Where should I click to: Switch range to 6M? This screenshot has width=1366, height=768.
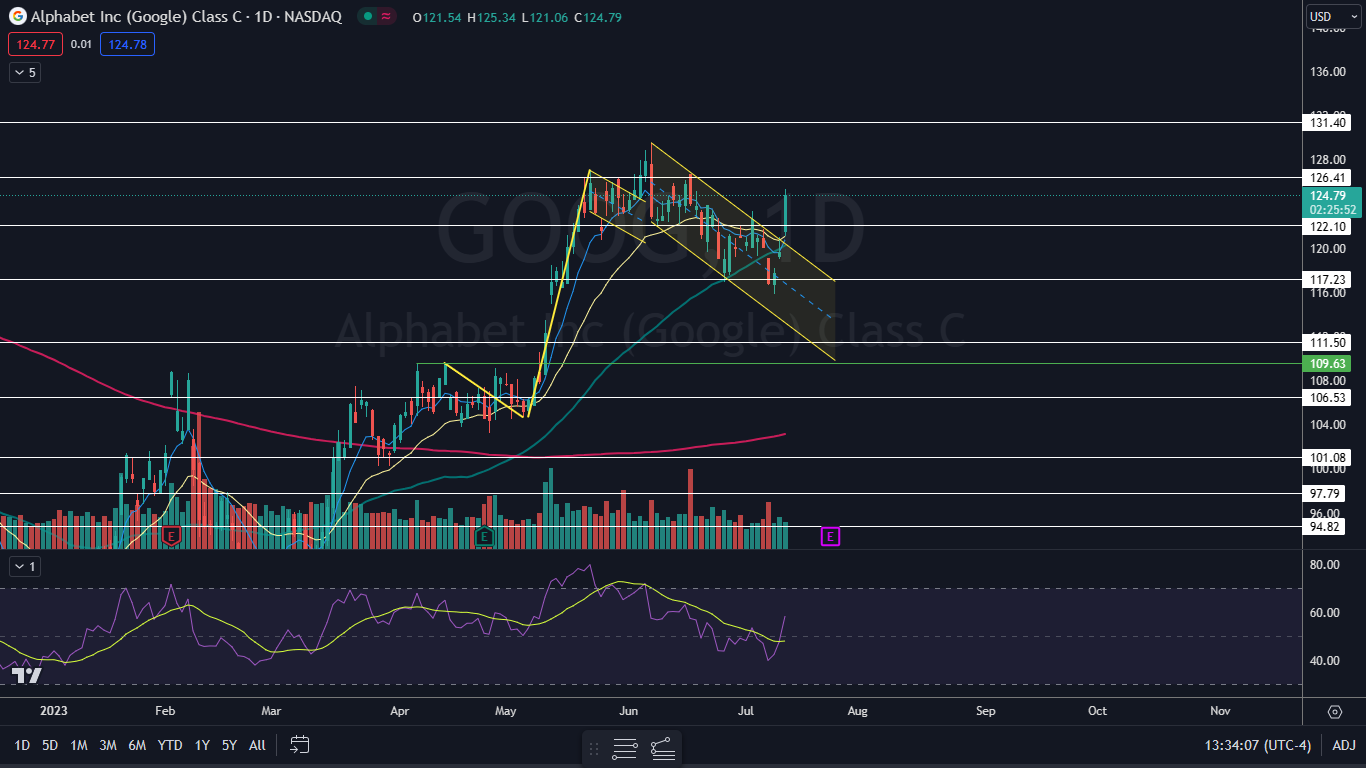click(x=137, y=745)
